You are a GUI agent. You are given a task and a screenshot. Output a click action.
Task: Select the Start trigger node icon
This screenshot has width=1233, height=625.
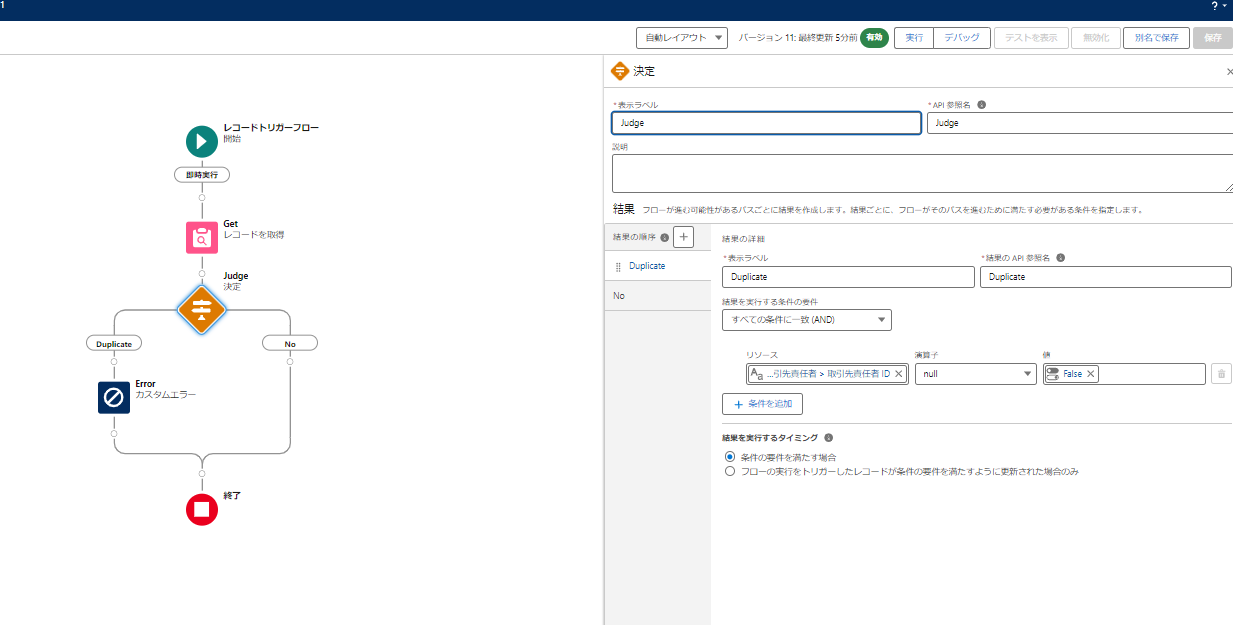click(x=202, y=141)
